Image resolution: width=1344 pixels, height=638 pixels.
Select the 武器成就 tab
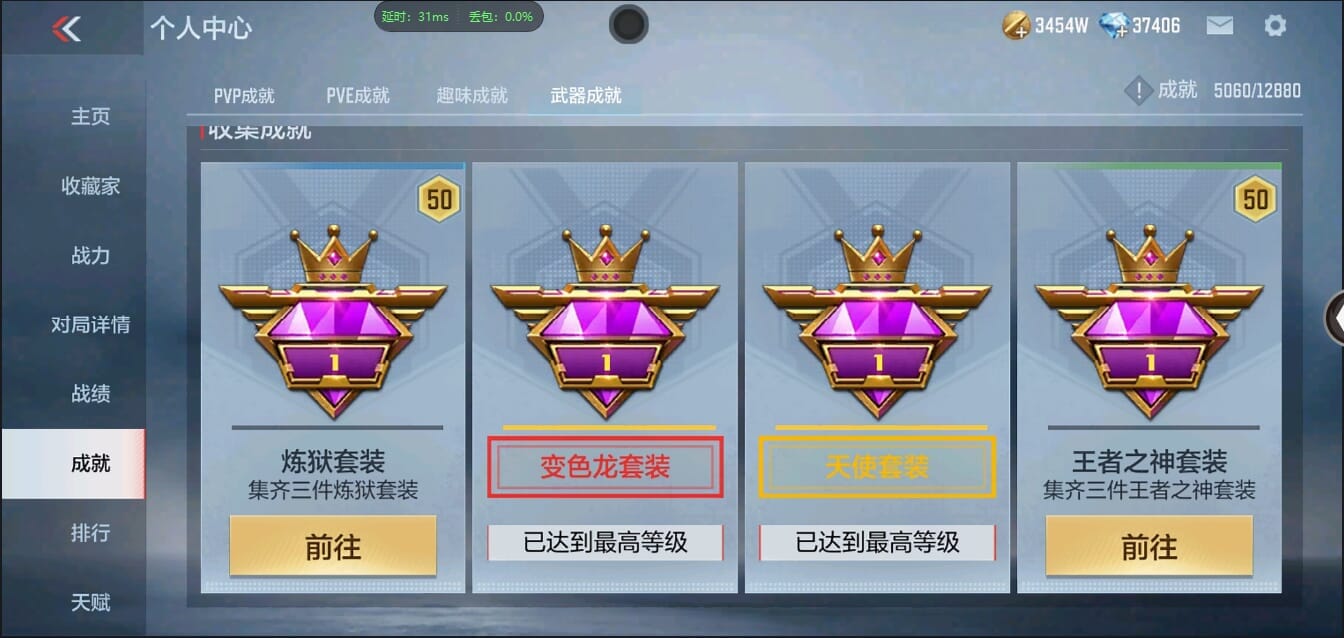point(586,96)
